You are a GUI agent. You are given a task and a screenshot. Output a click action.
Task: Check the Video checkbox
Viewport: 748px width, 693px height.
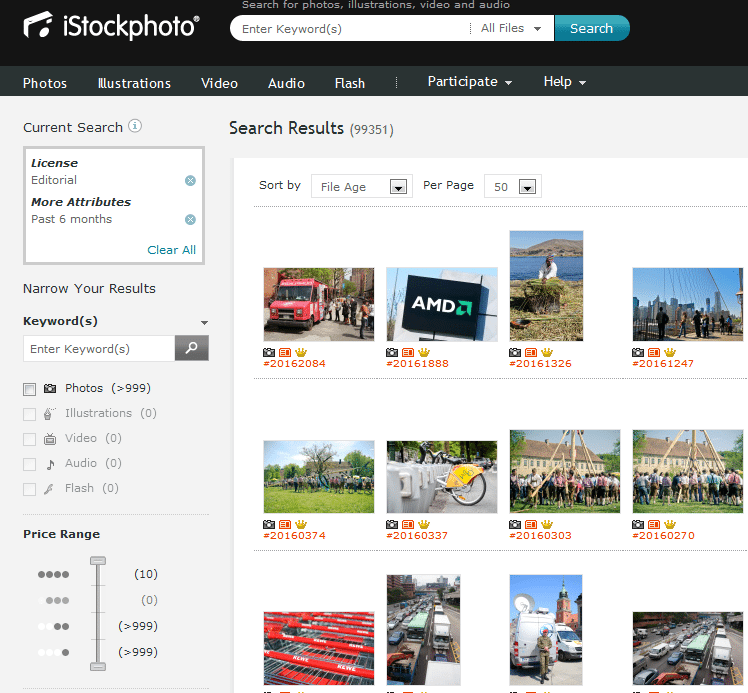coord(30,439)
